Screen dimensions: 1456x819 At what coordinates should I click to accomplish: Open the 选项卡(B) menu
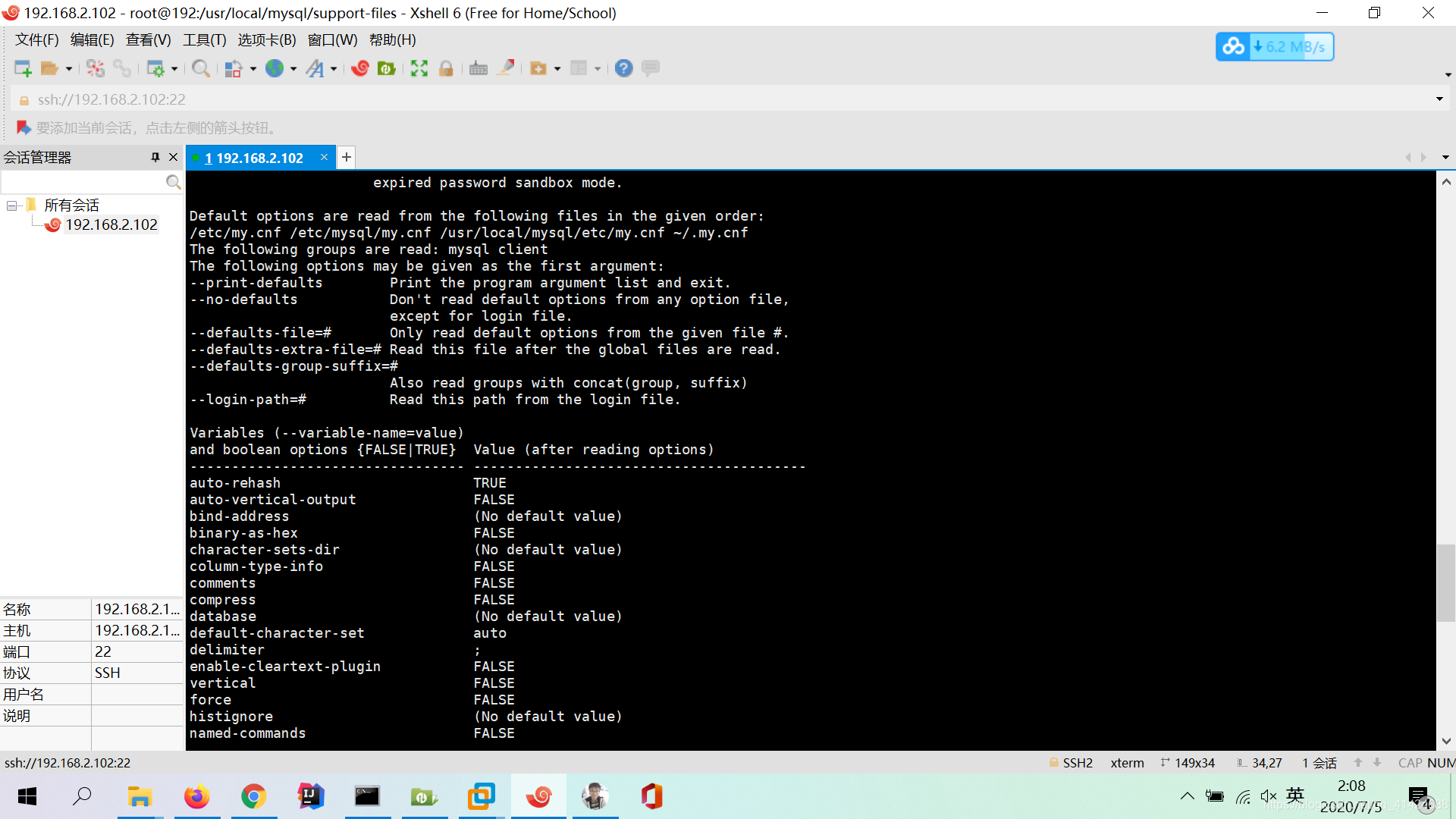(x=267, y=40)
